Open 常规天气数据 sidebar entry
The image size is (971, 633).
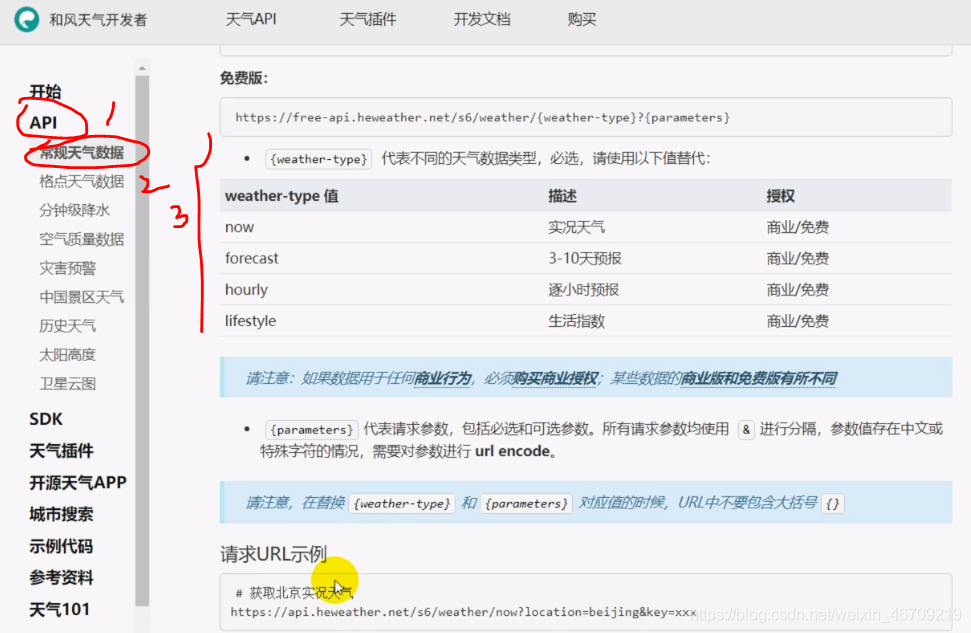tap(82, 152)
